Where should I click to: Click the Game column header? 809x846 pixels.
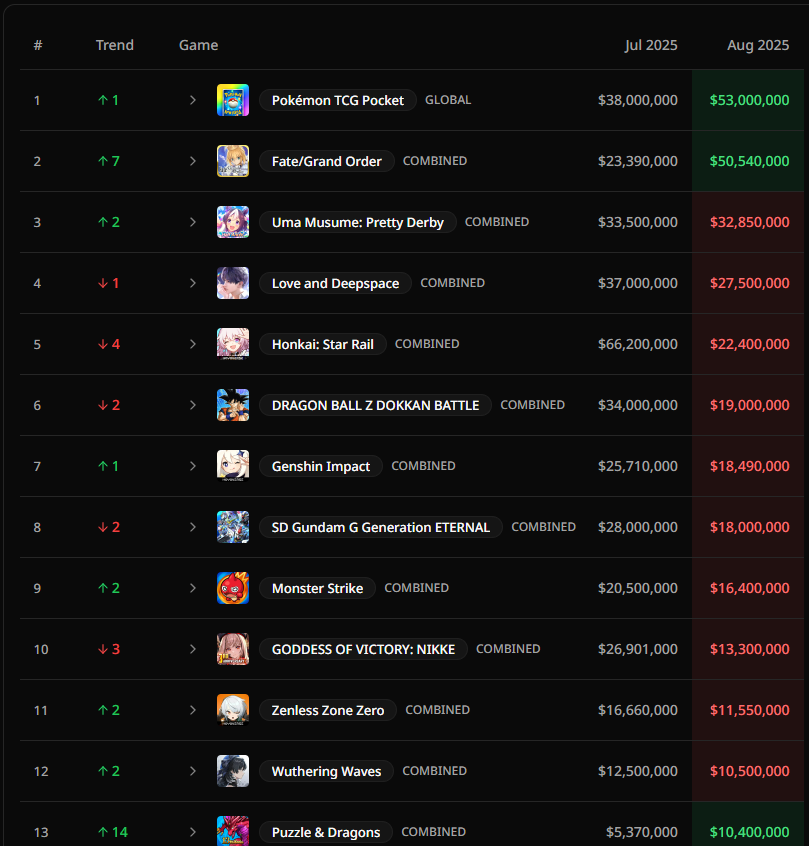pos(199,45)
